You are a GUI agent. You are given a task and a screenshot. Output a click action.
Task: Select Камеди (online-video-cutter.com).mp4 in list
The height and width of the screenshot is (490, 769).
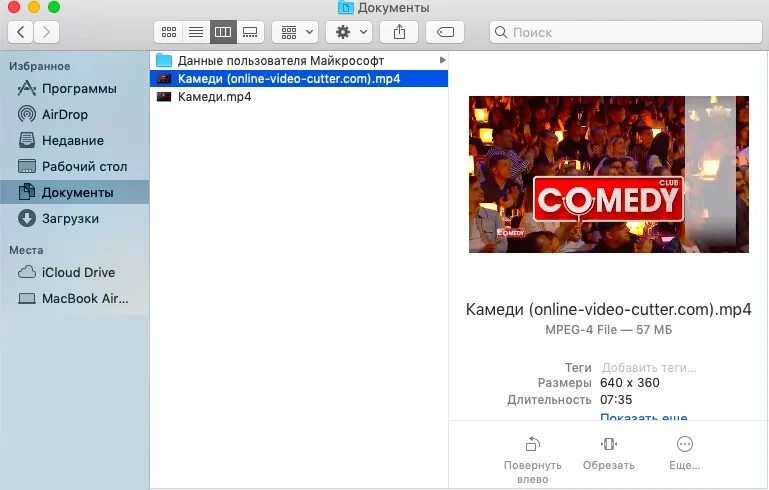tap(299, 78)
